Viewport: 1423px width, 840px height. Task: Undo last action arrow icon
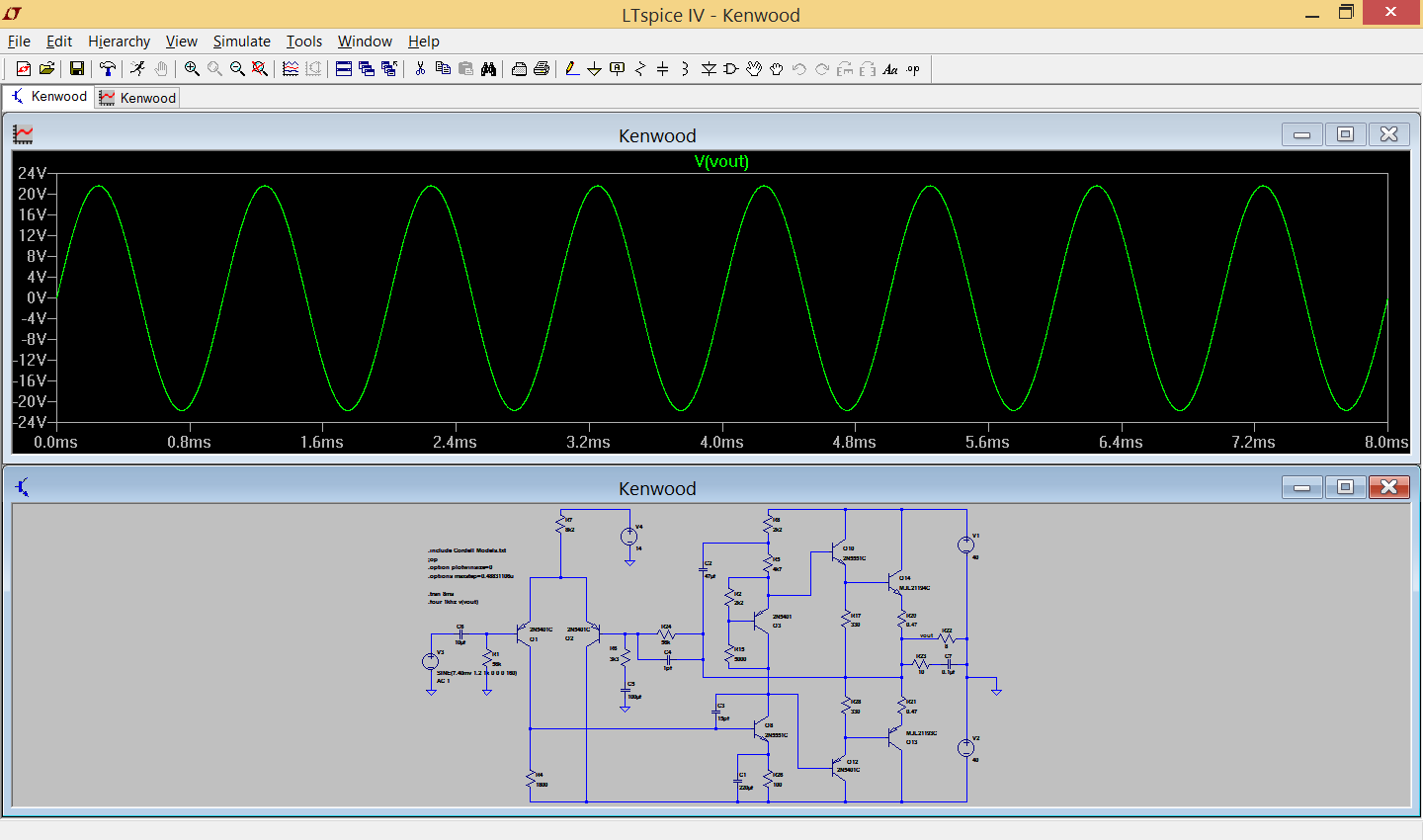pos(799,69)
